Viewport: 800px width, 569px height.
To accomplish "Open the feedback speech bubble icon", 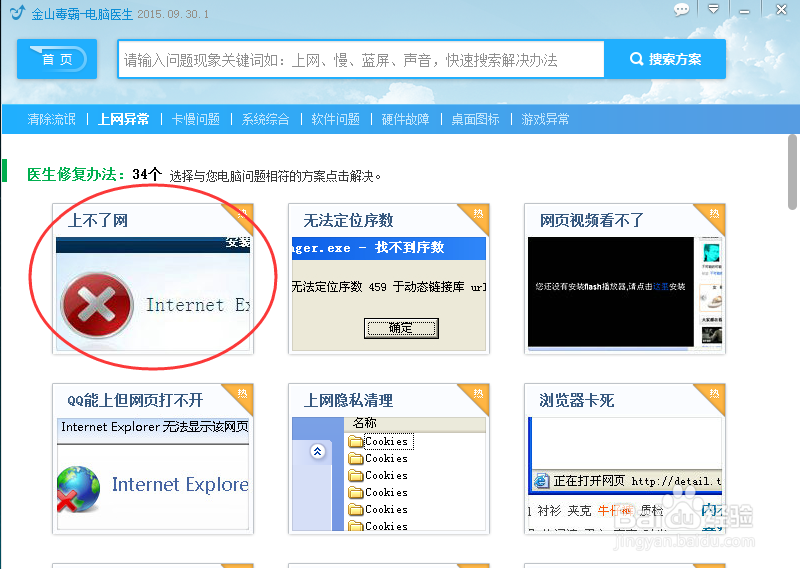I will 681,9.
